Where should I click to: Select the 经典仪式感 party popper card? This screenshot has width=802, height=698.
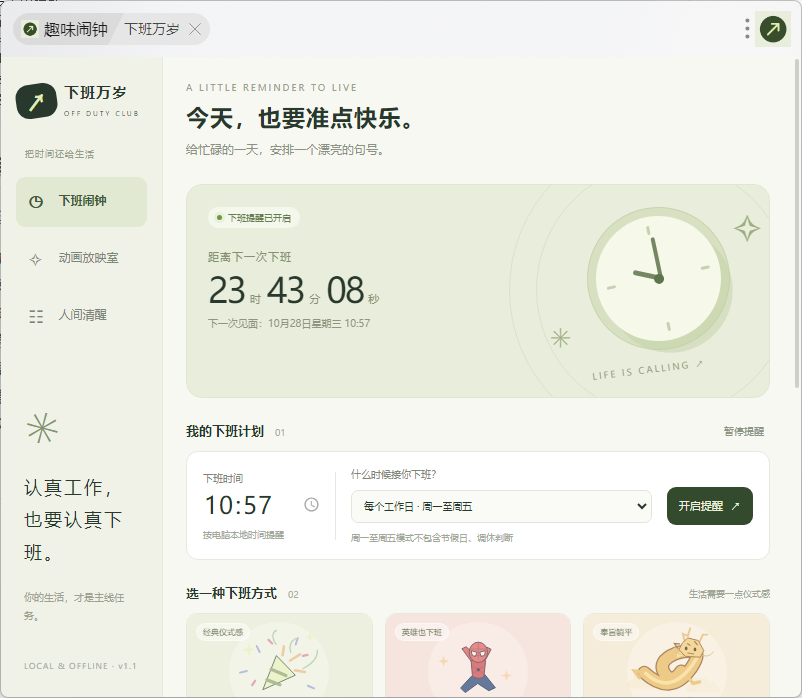click(x=279, y=656)
